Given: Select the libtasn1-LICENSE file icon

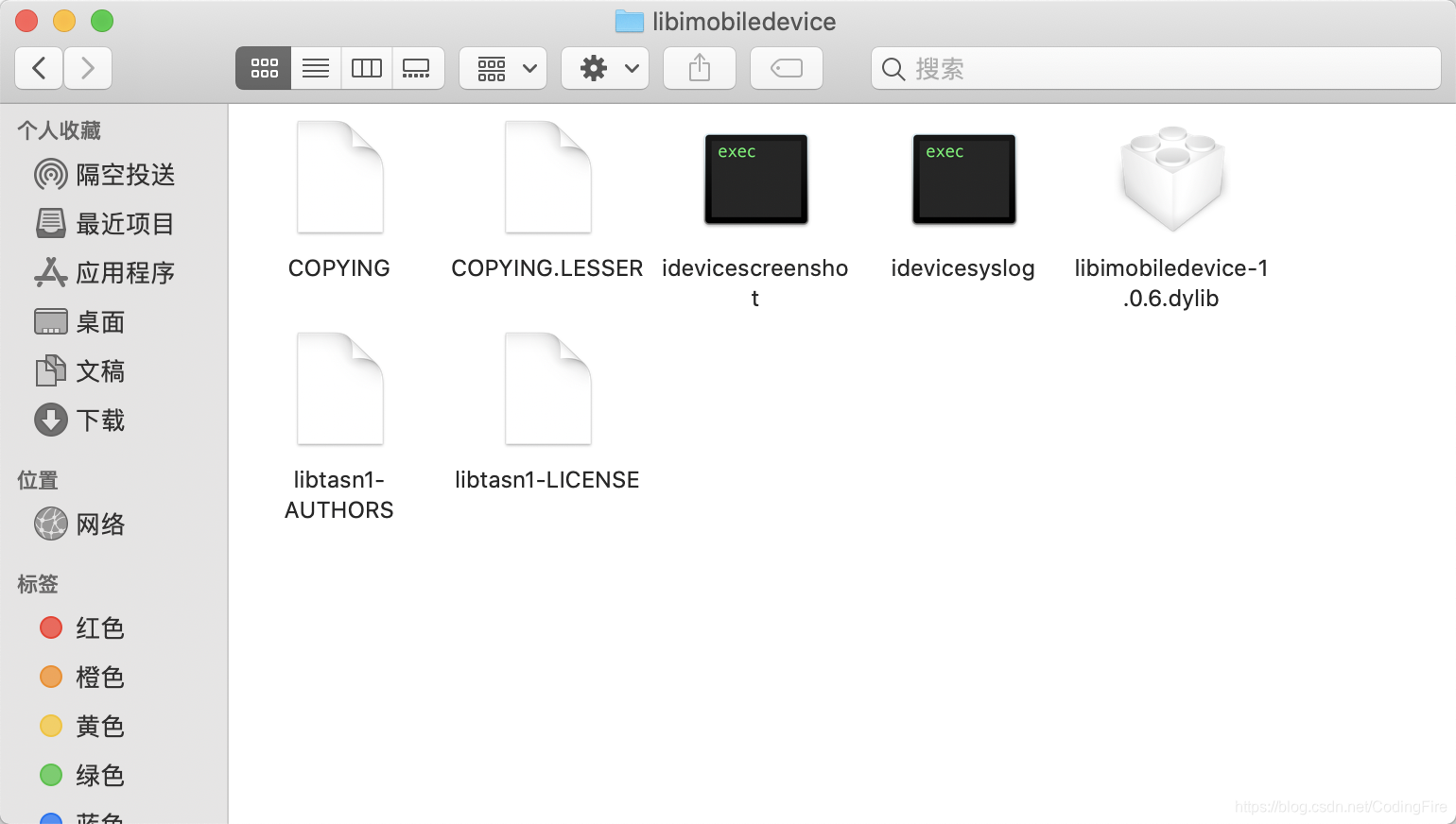Looking at the screenshot, I should (x=548, y=389).
